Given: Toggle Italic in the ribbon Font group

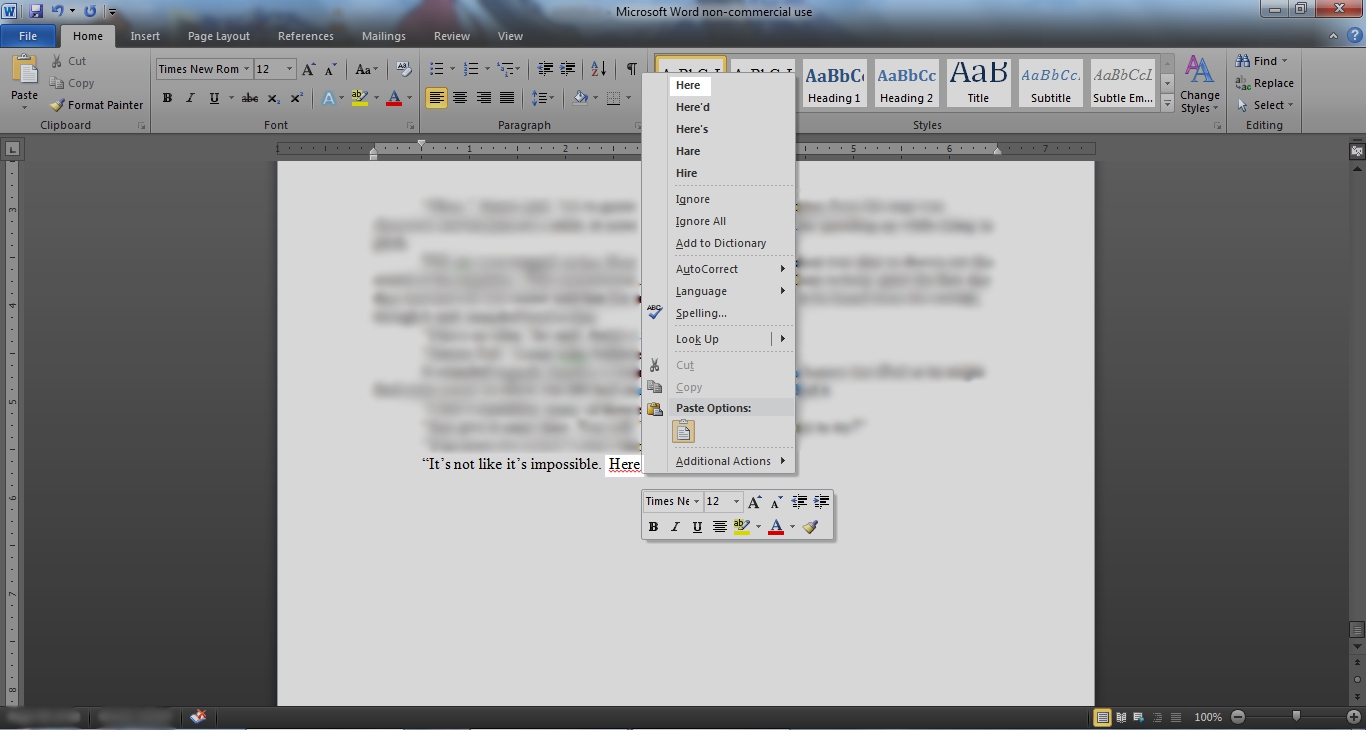Looking at the screenshot, I should [190, 98].
